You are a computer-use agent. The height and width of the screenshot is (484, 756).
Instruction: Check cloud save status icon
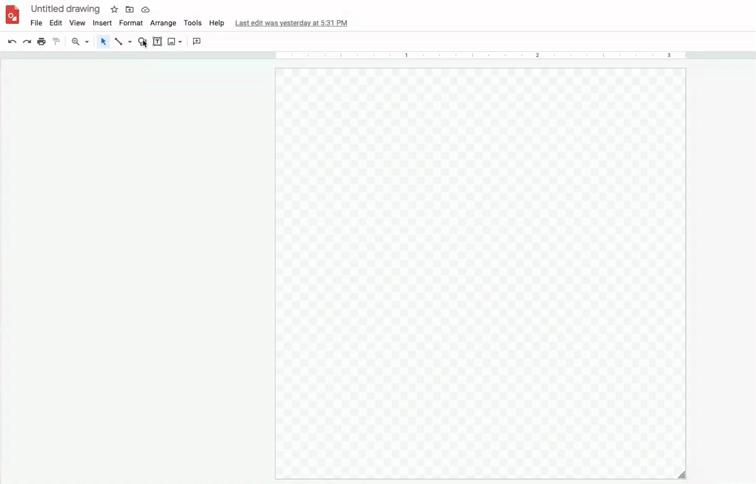point(145,9)
